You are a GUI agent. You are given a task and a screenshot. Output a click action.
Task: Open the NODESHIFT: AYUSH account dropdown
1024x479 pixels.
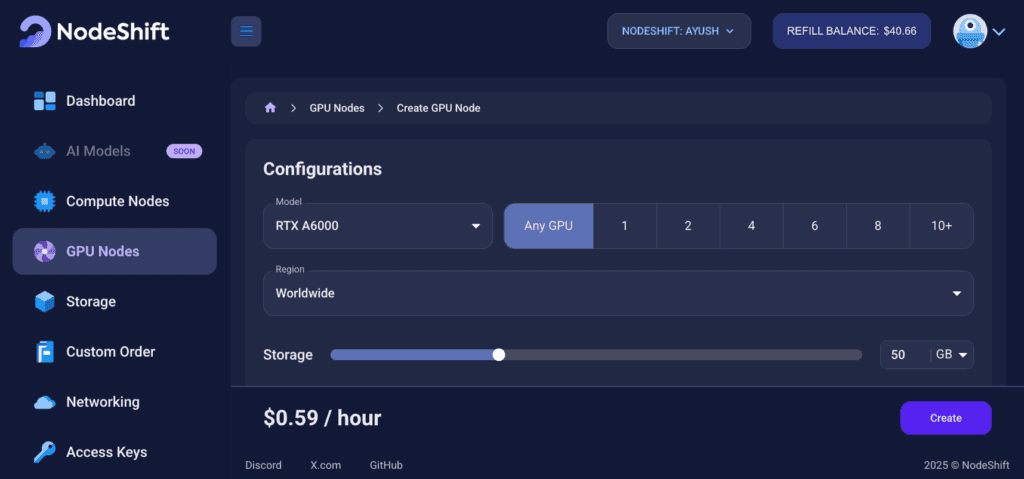tap(679, 31)
